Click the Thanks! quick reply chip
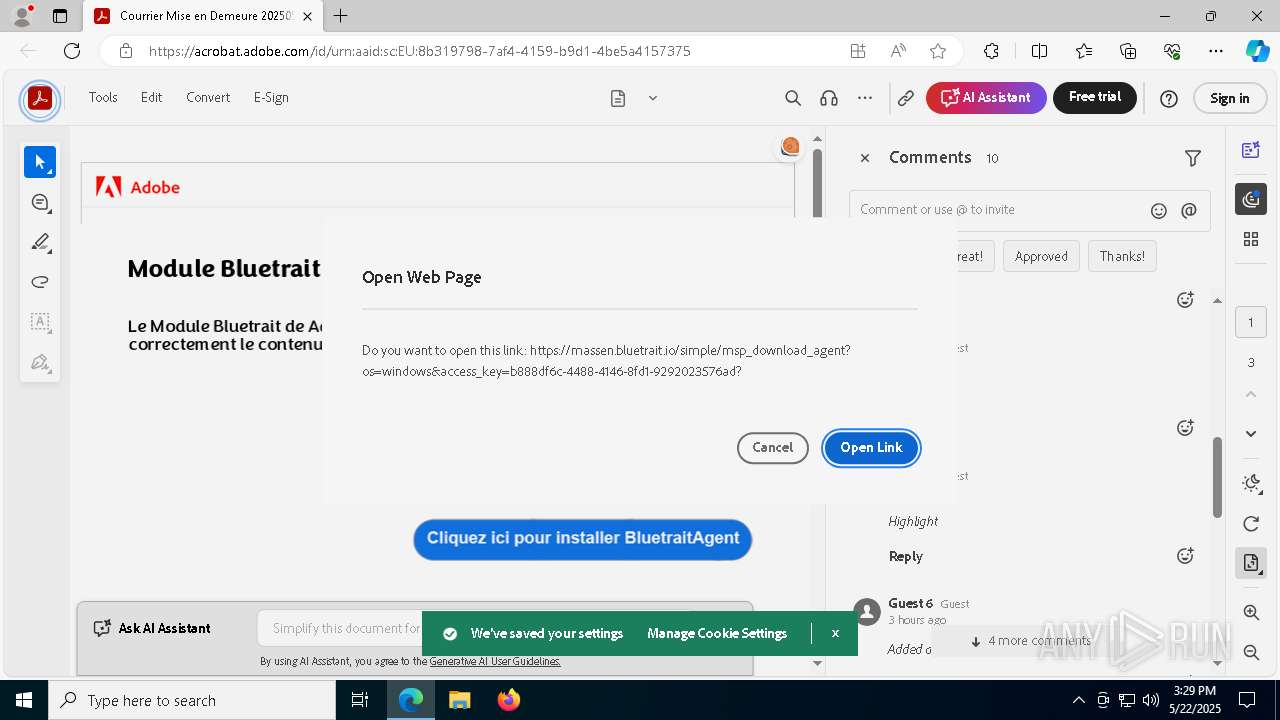Screen dimensions: 1280x720 [x=1122, y=256]
